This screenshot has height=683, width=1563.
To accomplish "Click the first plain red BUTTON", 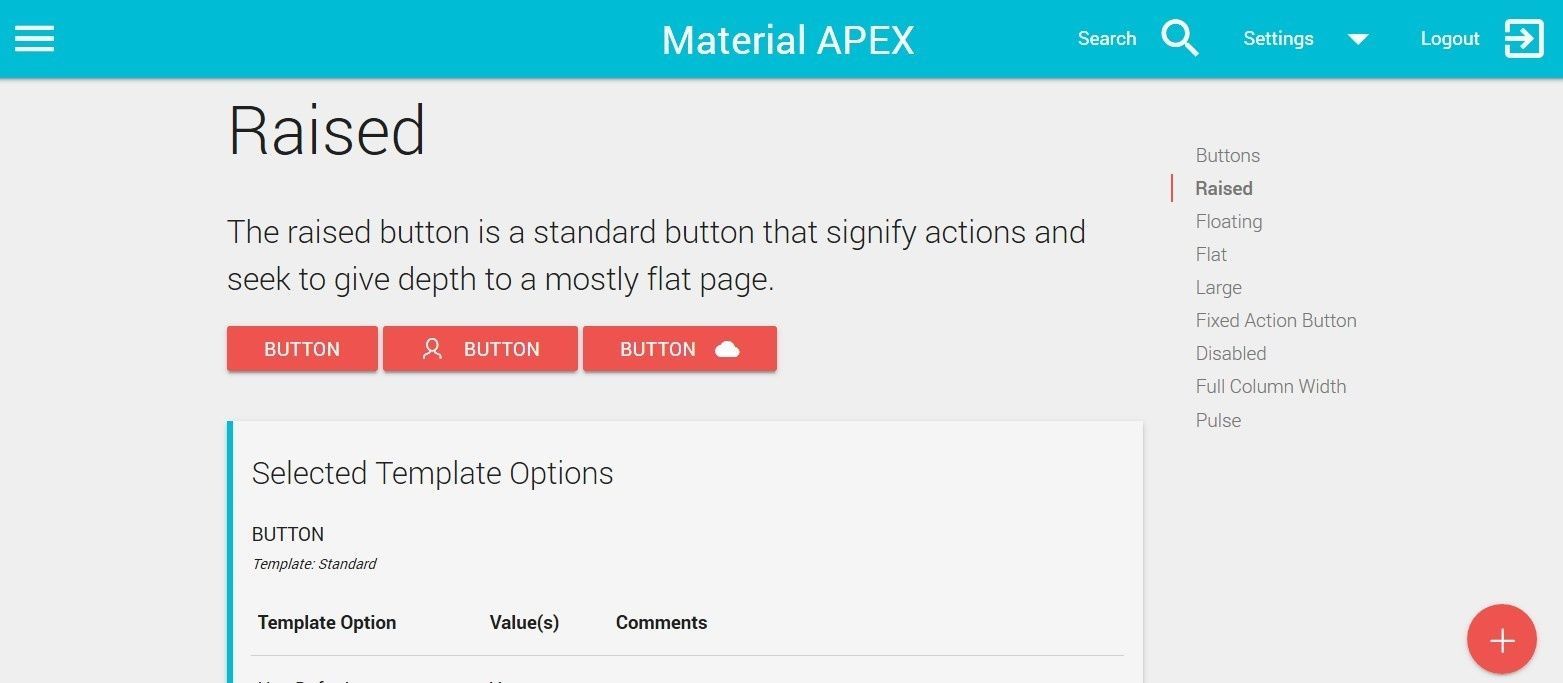I will (302, 349).
